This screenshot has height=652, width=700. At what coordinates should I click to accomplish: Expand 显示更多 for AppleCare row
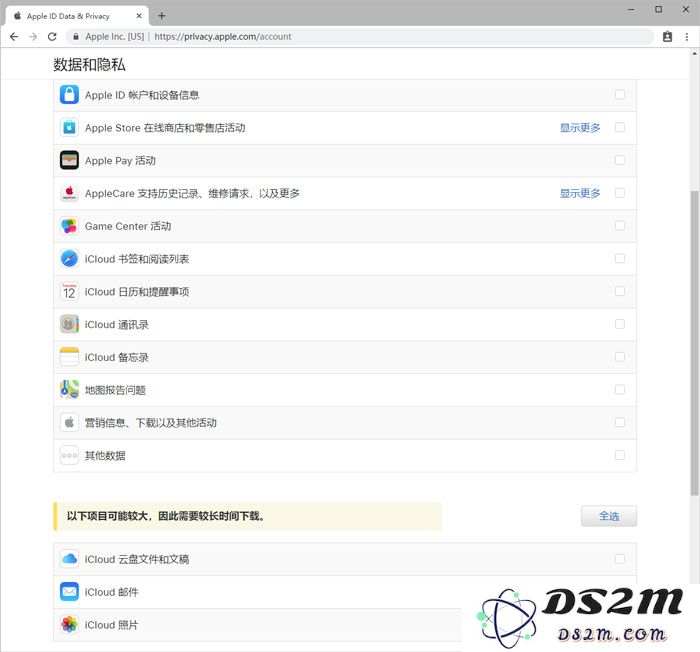pos(580,193)
